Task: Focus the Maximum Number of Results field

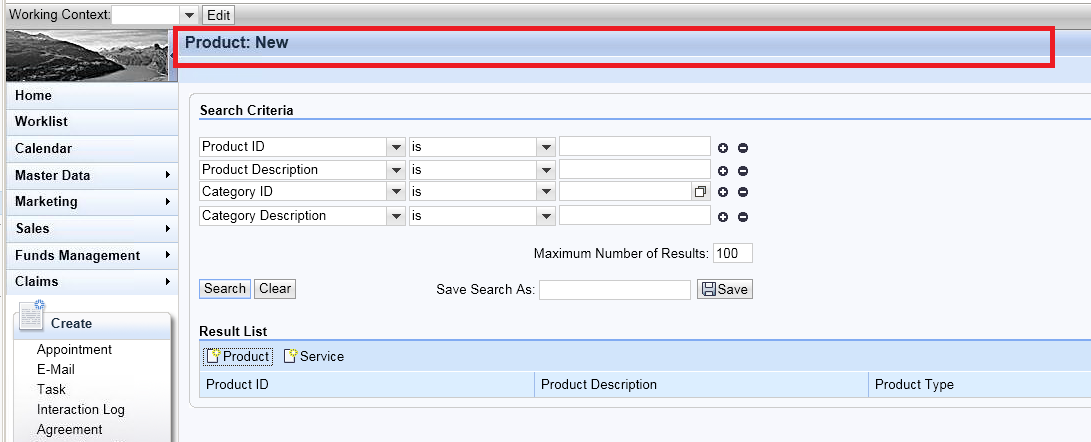Action: tap(733, 253)
